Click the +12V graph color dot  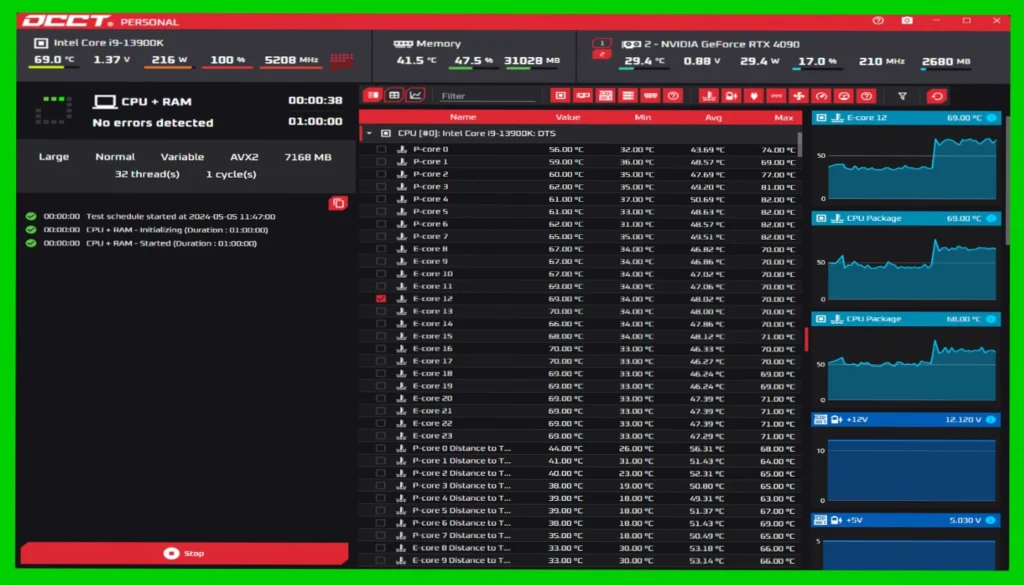coord(991,420)
